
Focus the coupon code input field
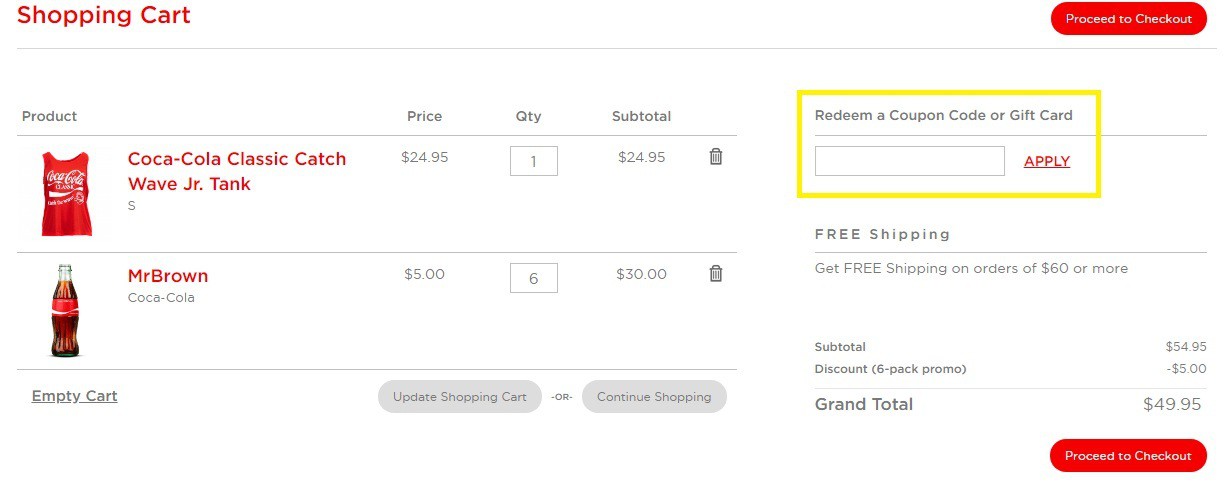click(910, 161)
